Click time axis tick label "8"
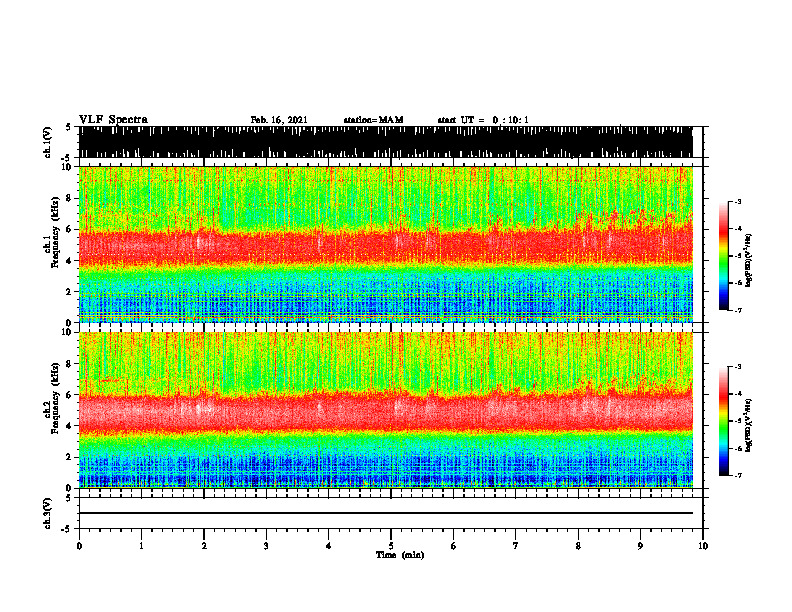 [x=578, y=546]
